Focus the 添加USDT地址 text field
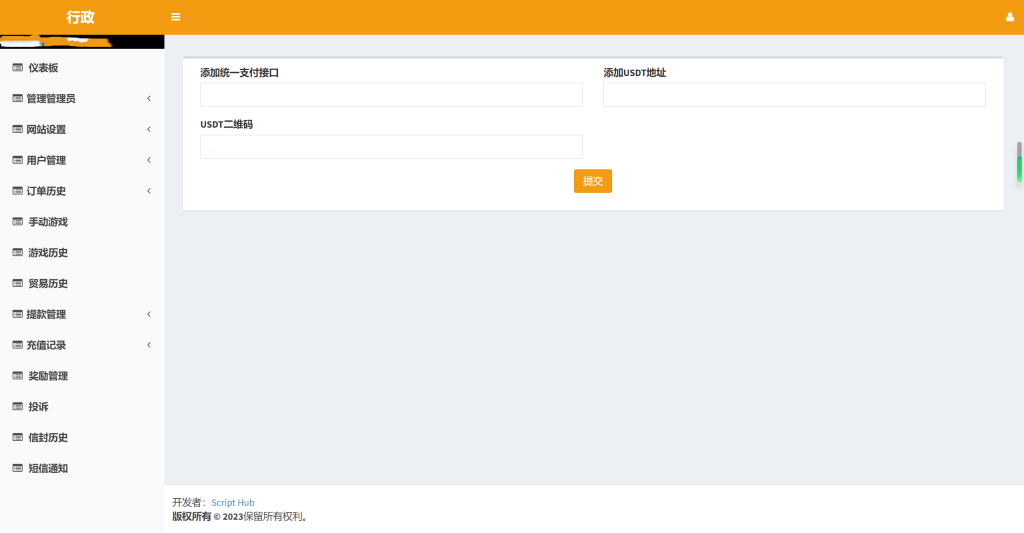 coord(794,95)
